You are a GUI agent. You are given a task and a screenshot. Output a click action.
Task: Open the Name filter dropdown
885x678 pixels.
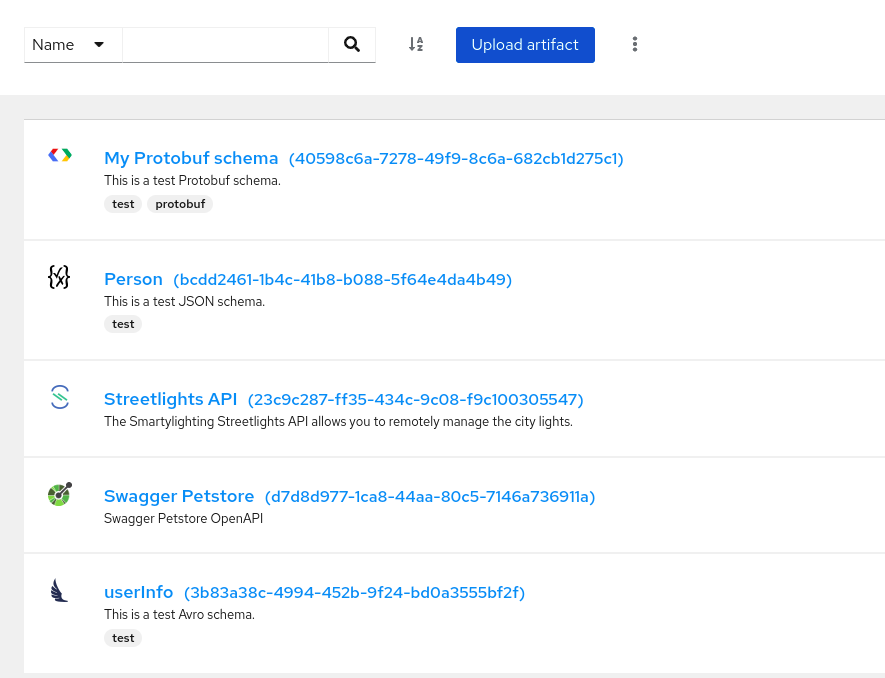[x=72, y=44]
